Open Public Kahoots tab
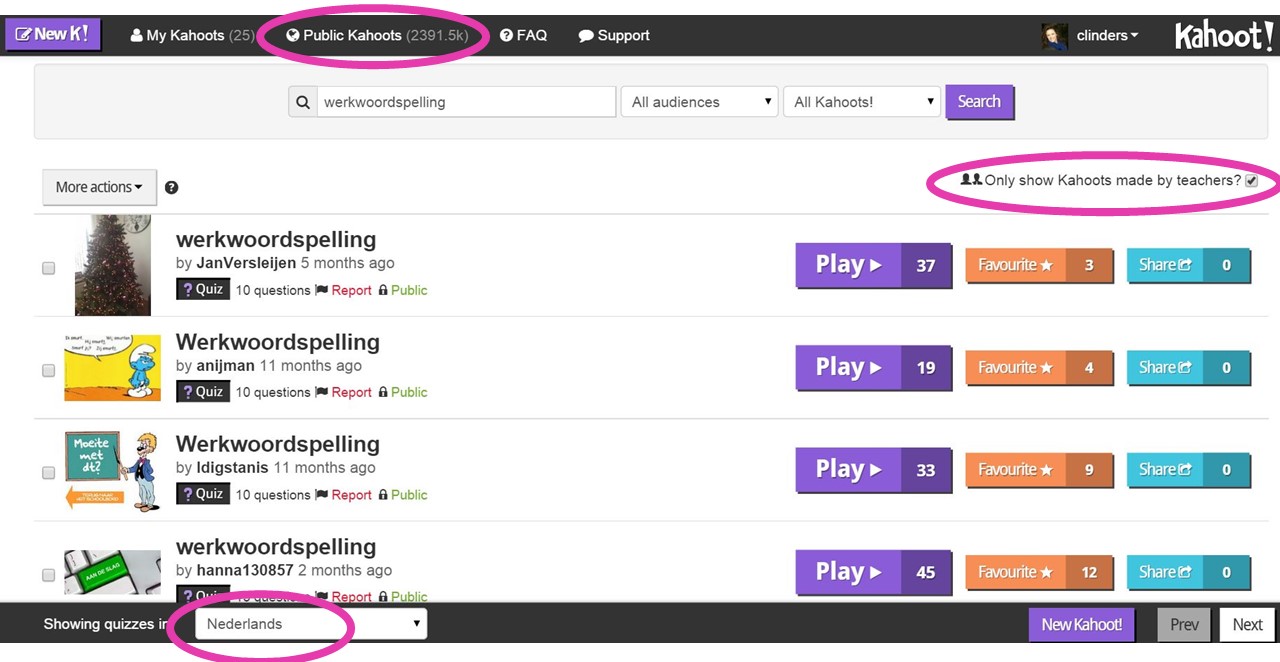Screen dimensions: 1280x662 point(376,35)
